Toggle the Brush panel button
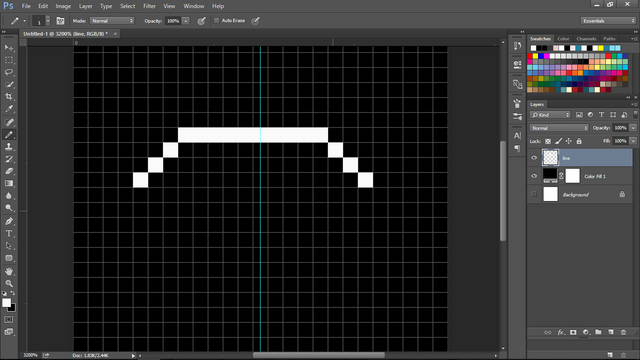This screenshot has width=640, height=360. (x=60, y=21)
